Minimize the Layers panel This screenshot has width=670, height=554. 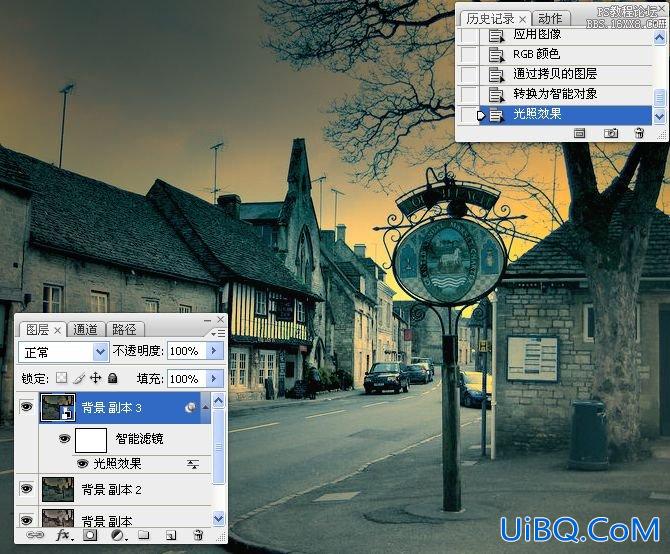coord(208,320)
